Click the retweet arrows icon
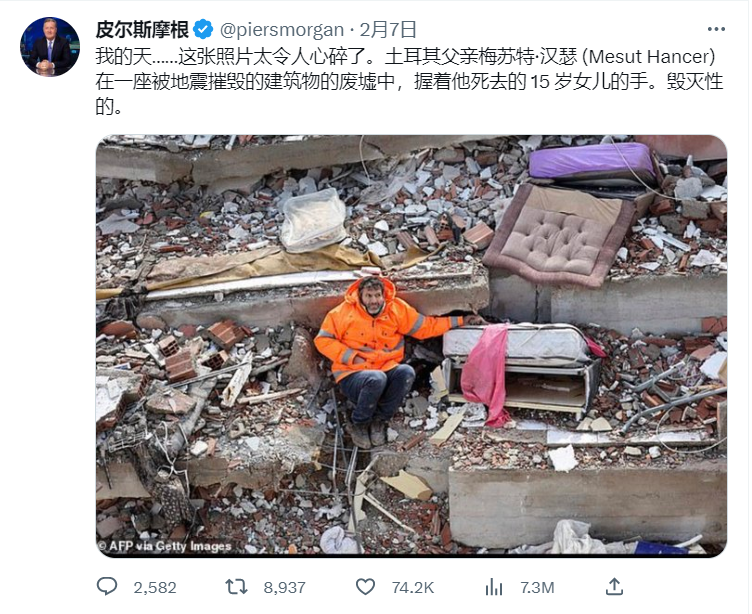Screen dimensions: 752x614 (x=236, y=587)
